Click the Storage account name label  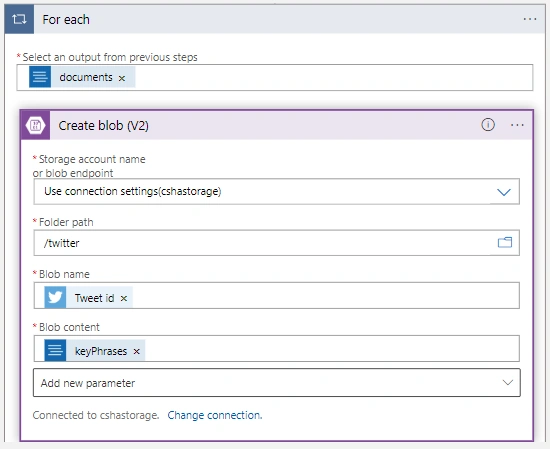pyautogui.click(x=89, y=166)
